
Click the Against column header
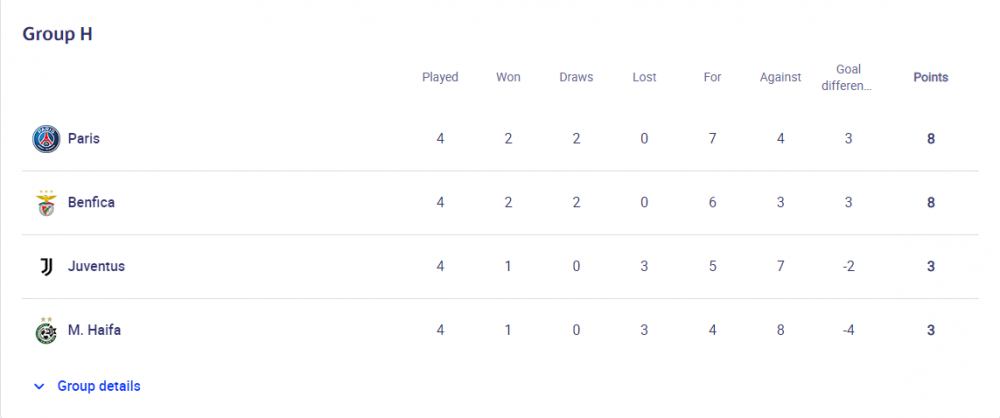pyautogui.click(x=780, y=77)
